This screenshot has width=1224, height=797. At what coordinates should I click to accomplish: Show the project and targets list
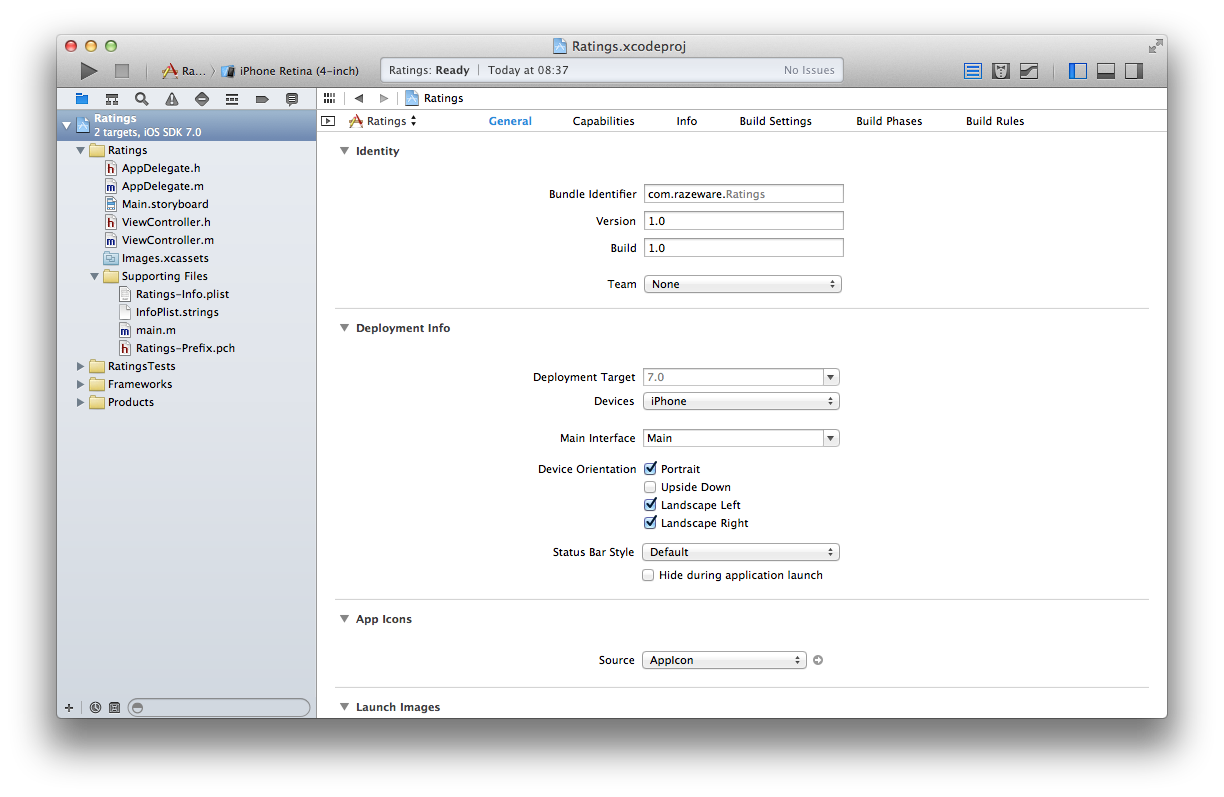(x=328, y=121)
